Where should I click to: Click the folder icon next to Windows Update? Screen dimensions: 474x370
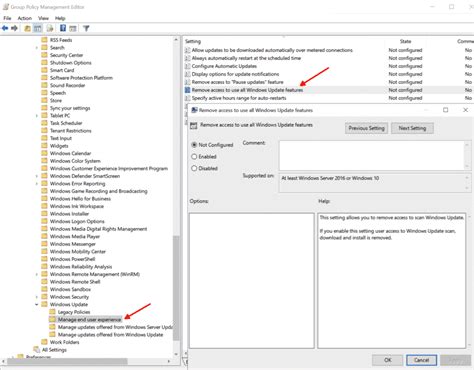coord(44,304)
